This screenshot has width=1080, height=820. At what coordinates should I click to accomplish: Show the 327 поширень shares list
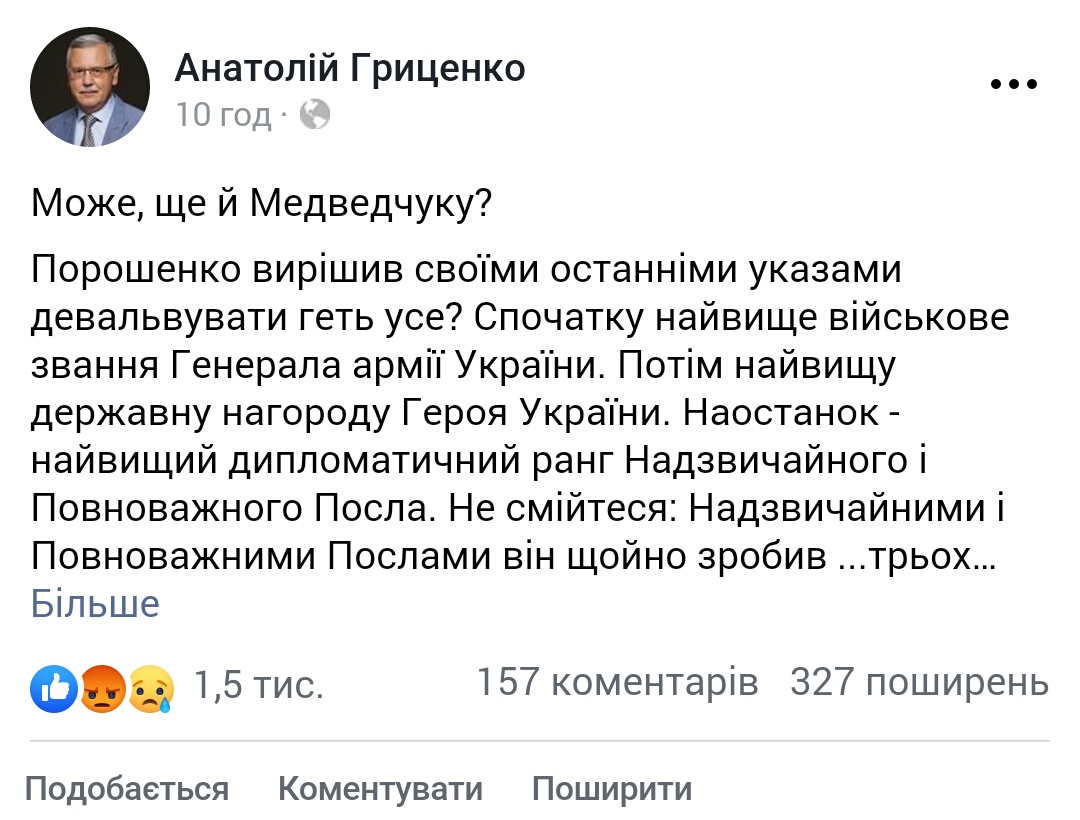[x=920, y=682]
